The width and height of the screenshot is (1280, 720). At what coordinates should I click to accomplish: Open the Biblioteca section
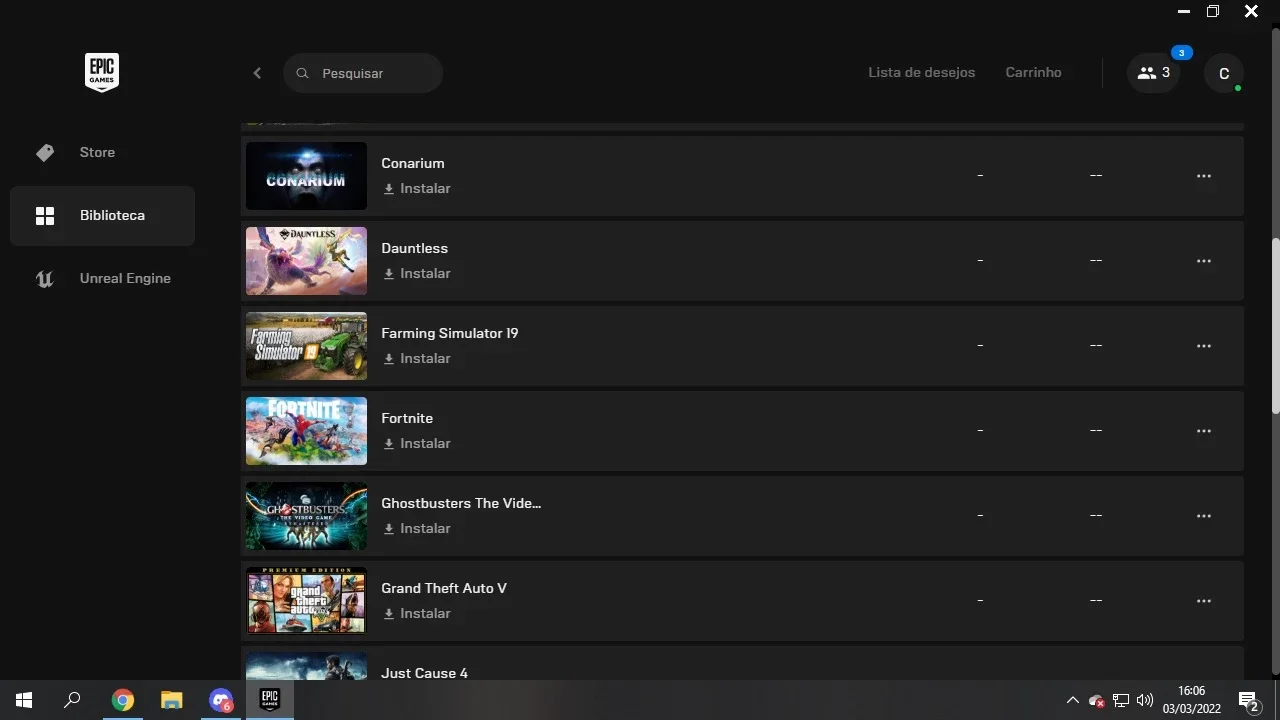click(102, 215)
